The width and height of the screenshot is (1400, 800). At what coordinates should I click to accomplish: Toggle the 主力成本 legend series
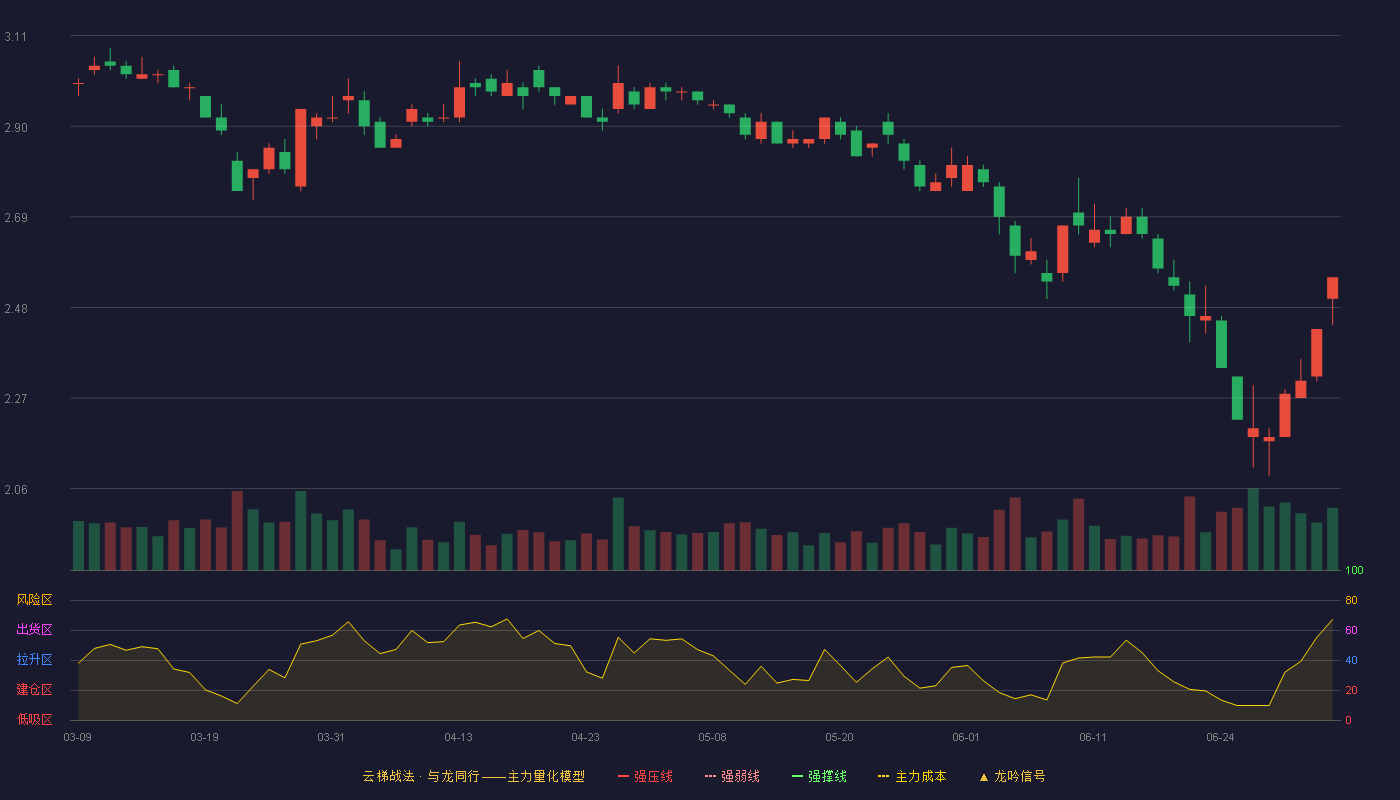(x=912, y=776)
